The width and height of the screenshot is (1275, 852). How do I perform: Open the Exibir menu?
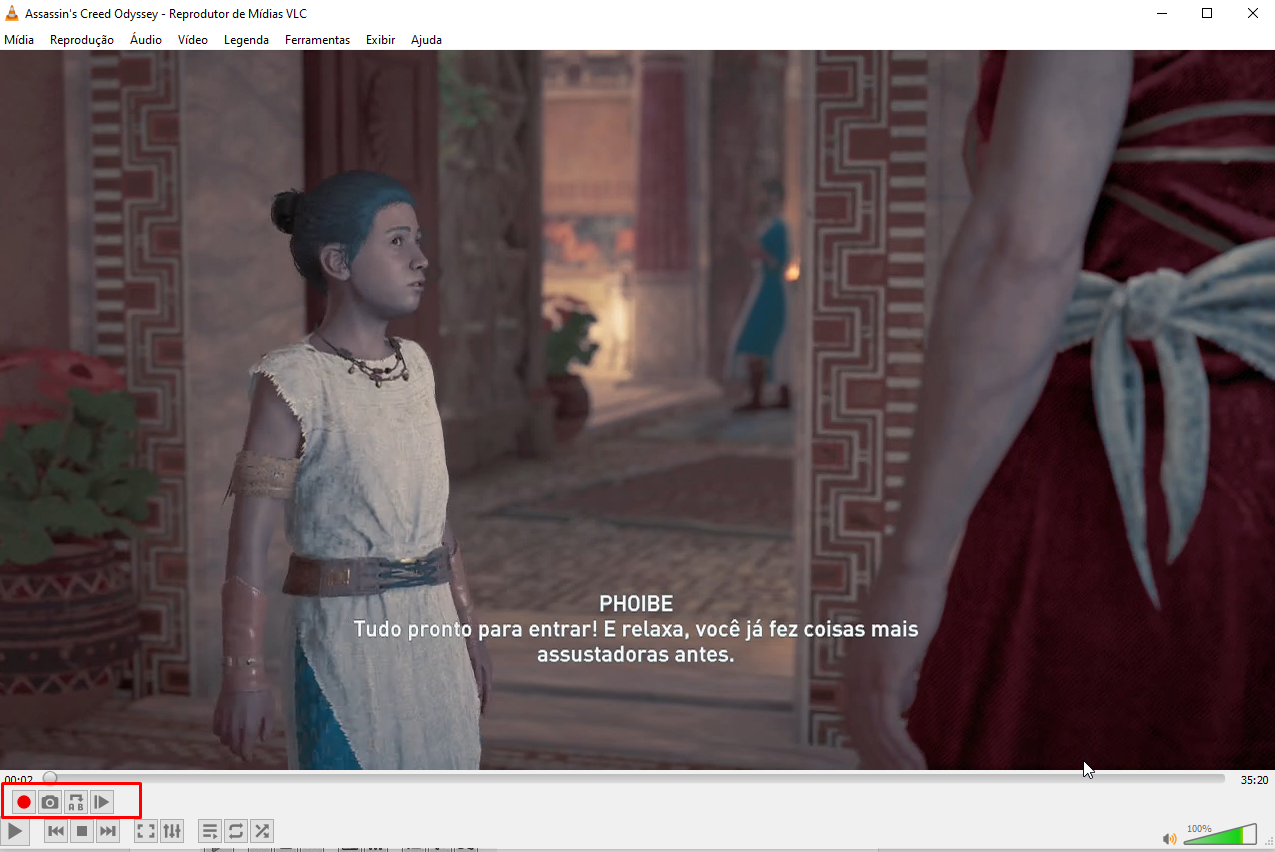click(380, 40)
